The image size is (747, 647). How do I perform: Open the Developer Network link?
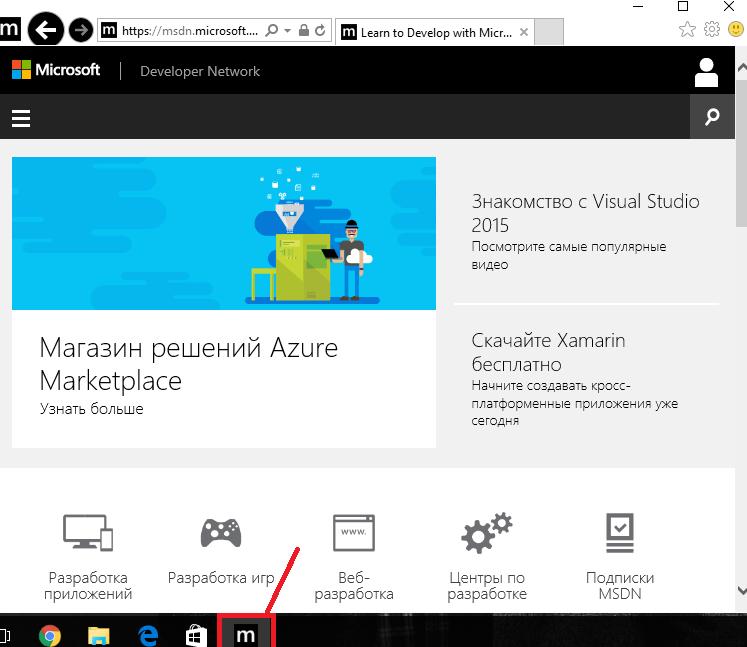click(200, 71)
